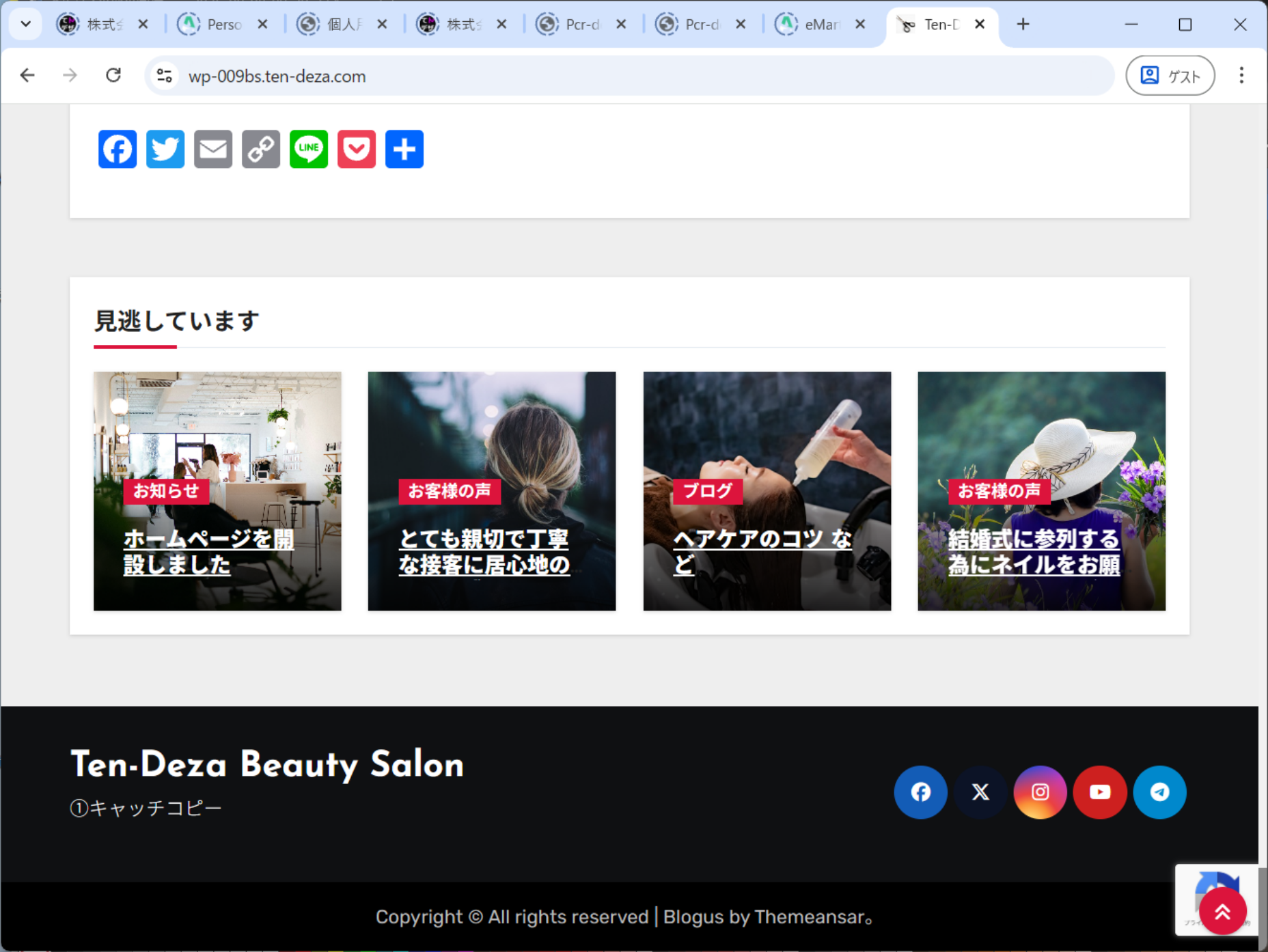
Task: Click footer X social icon
Action: pyautogui.click(x=980, y=792)
